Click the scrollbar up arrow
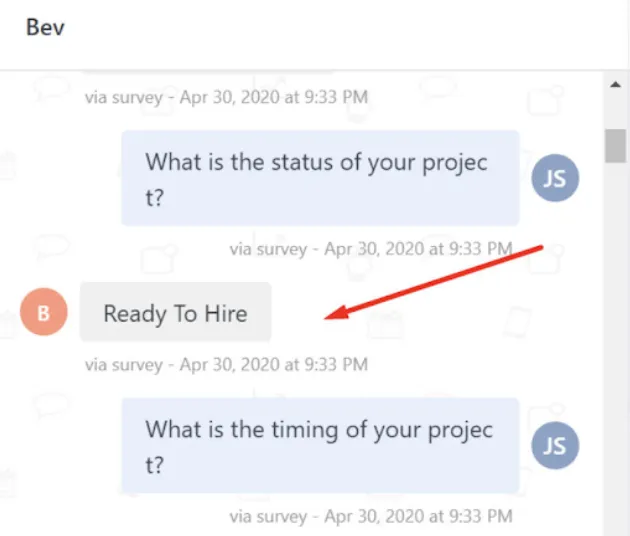The height and width of the screenshot is (536, 630). click(x=615, y=87)
